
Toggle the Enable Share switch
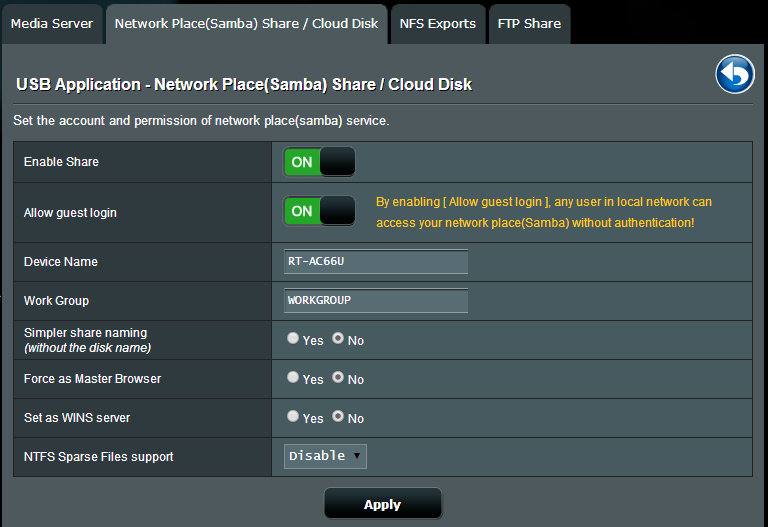click(x=320, y=162)
